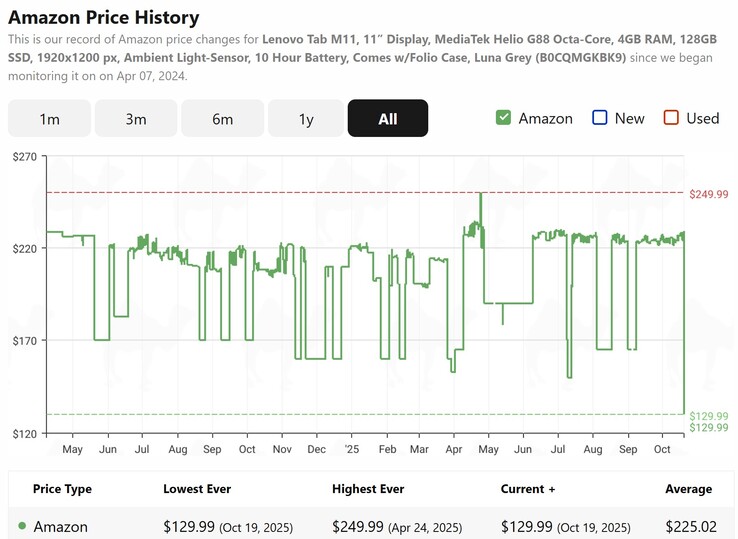This screenshot has width=738, height=539.
Task: Enable the New price checkbox
Action: [600, 118]
